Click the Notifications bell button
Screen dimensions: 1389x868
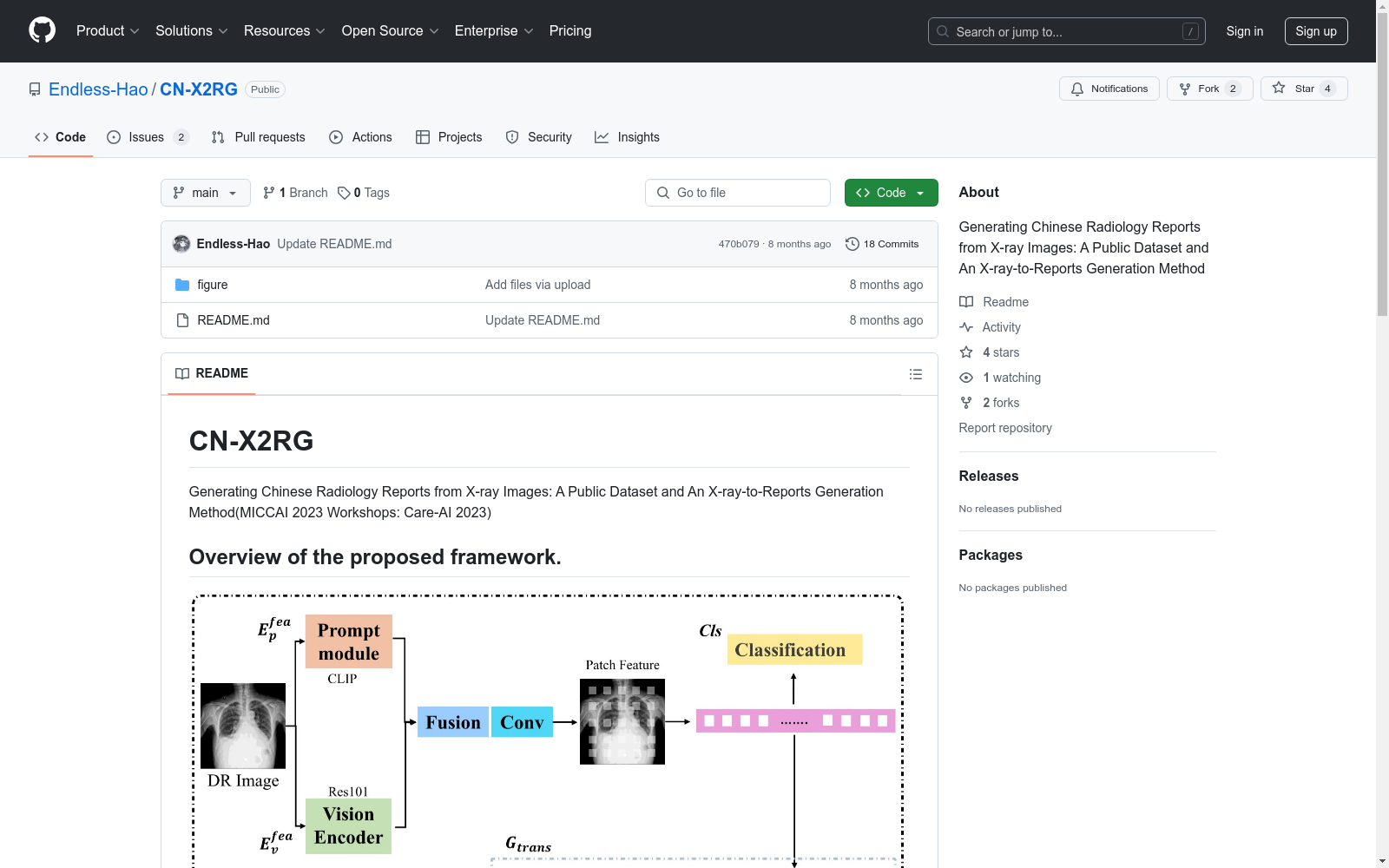click(1109, 89)
